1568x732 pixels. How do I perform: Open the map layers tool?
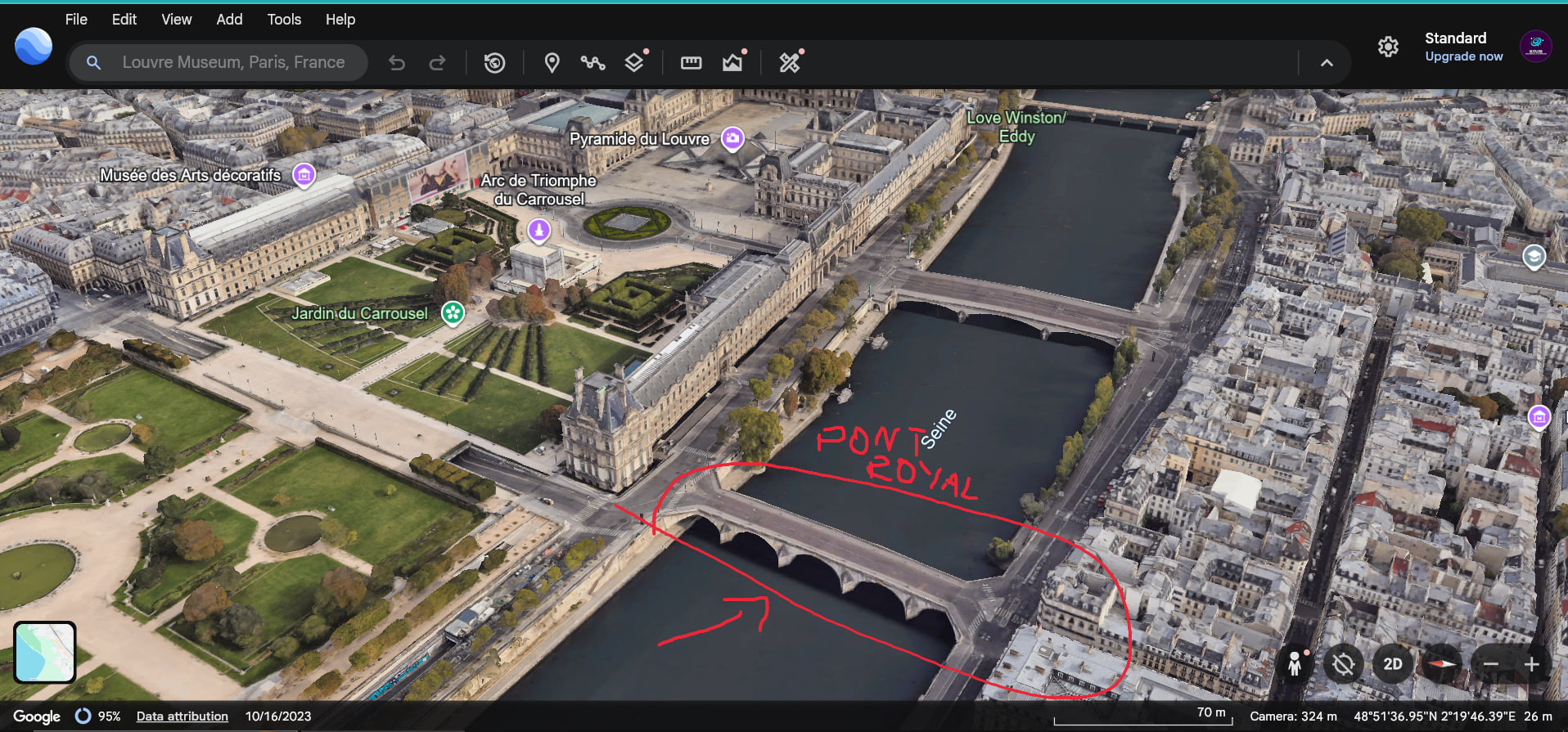click(634, 63)
